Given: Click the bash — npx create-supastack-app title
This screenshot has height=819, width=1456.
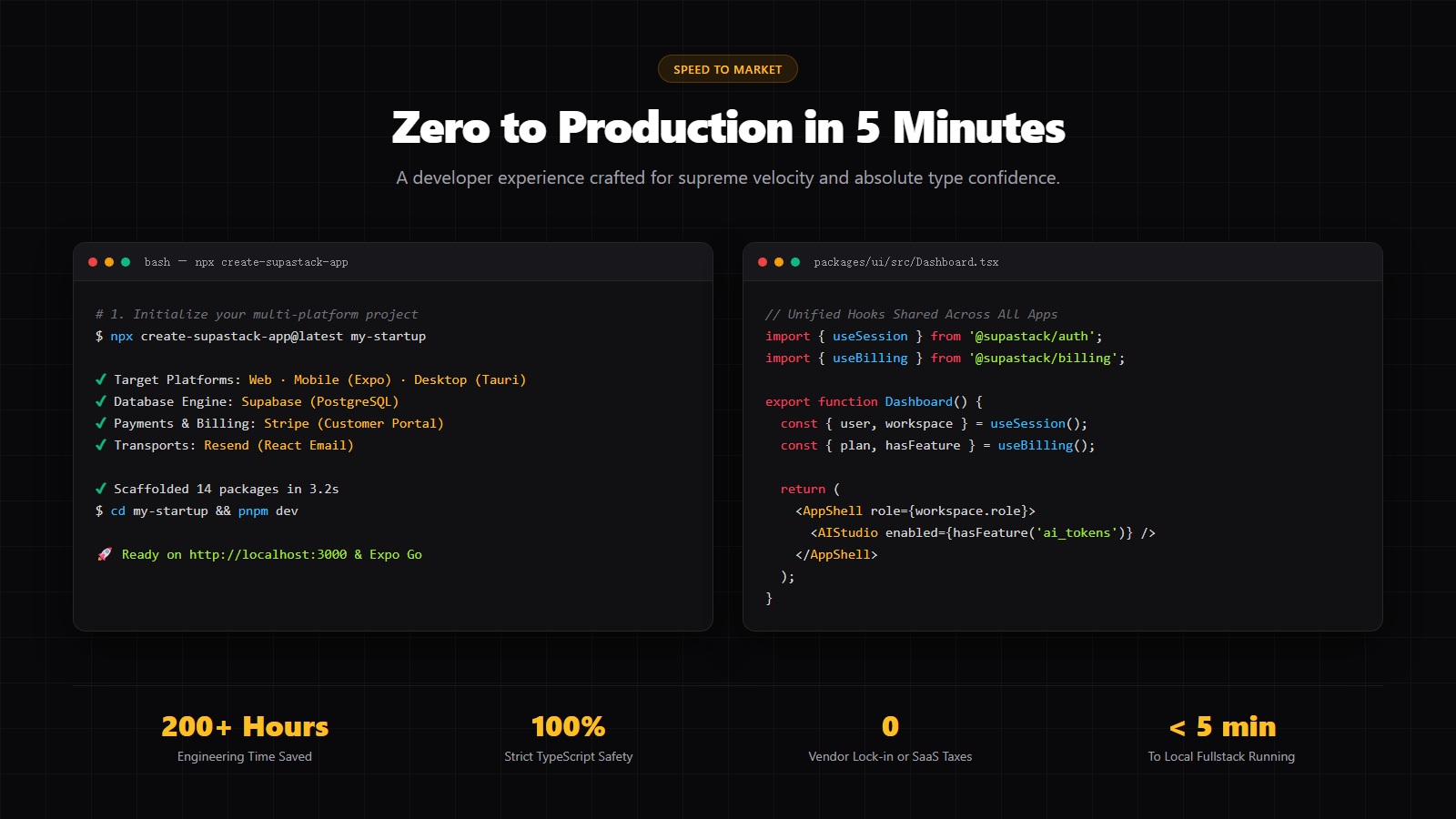Looking at the screenshot, I should click(x=246, y=262).
